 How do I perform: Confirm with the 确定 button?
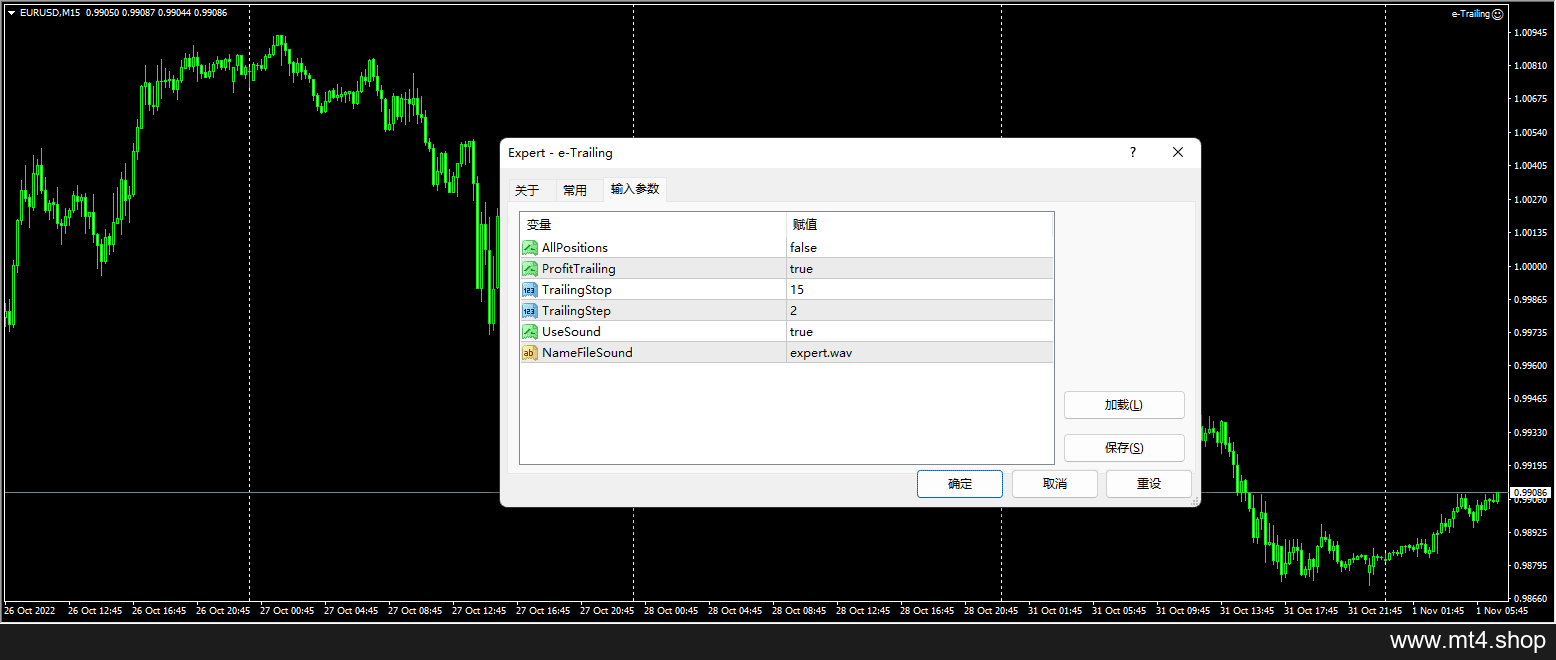point(960,484)
